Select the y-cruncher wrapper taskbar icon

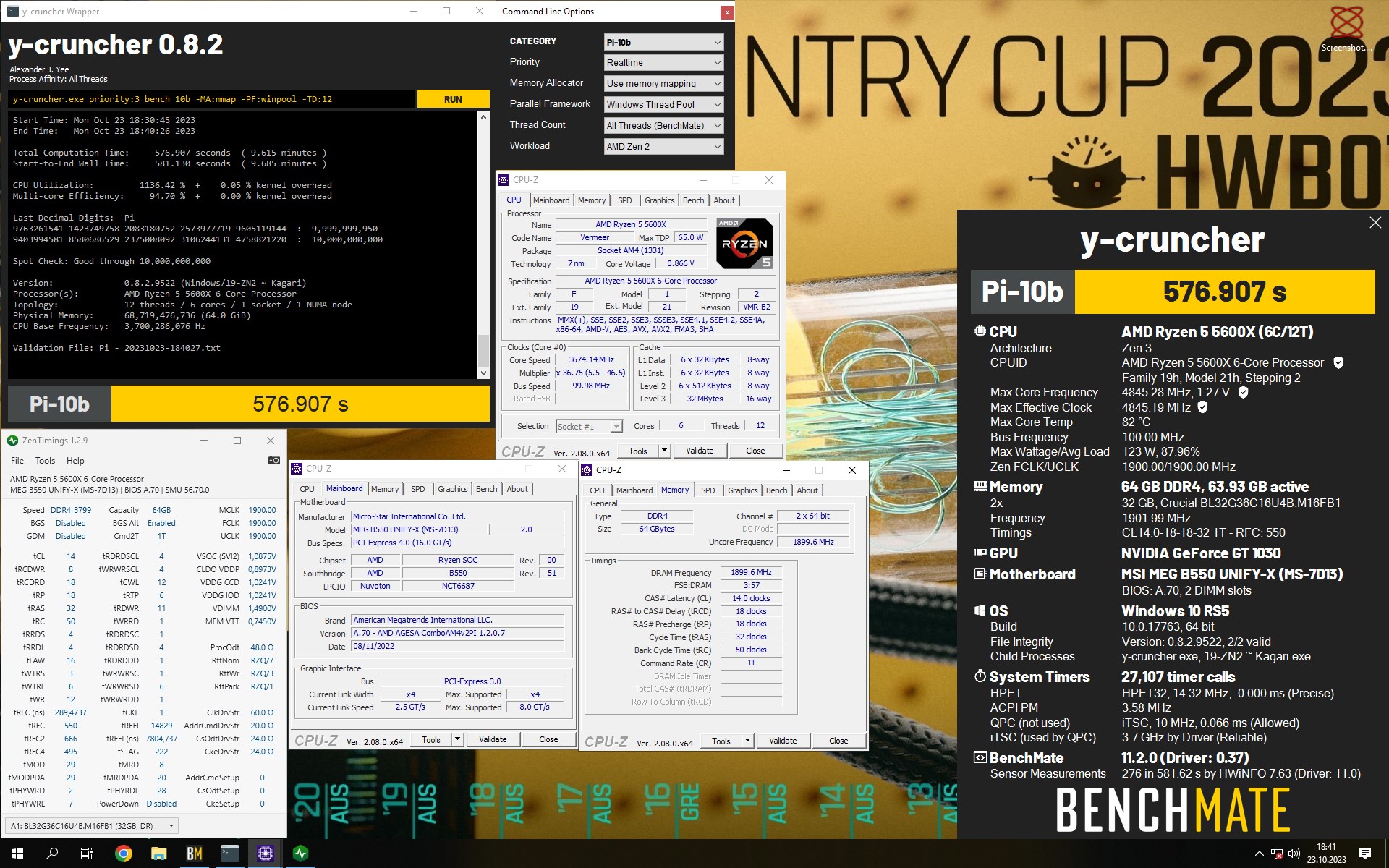pos(230,854)
